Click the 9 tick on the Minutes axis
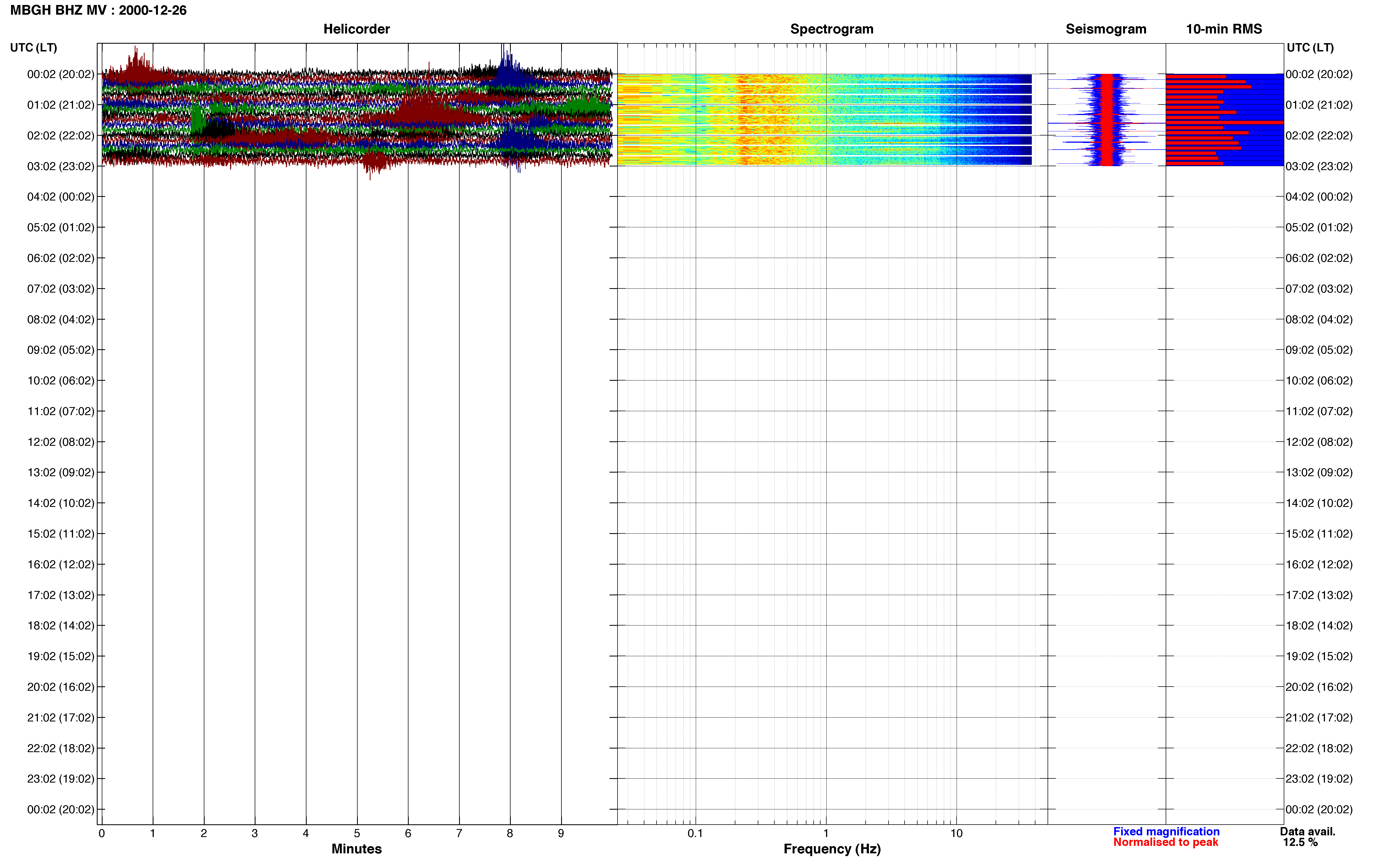Viewport: 1388px width, 868px height. [561, 833]
